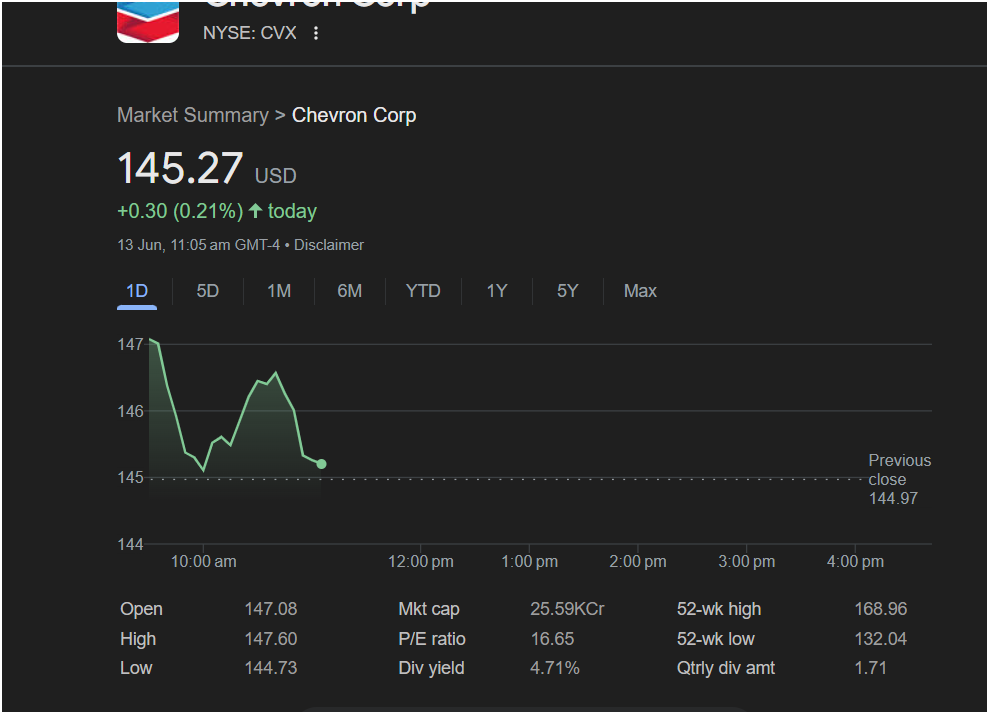The image size is (989, 714).
Task: Select the 1D chart range tab
Action: tap(137, 291)
